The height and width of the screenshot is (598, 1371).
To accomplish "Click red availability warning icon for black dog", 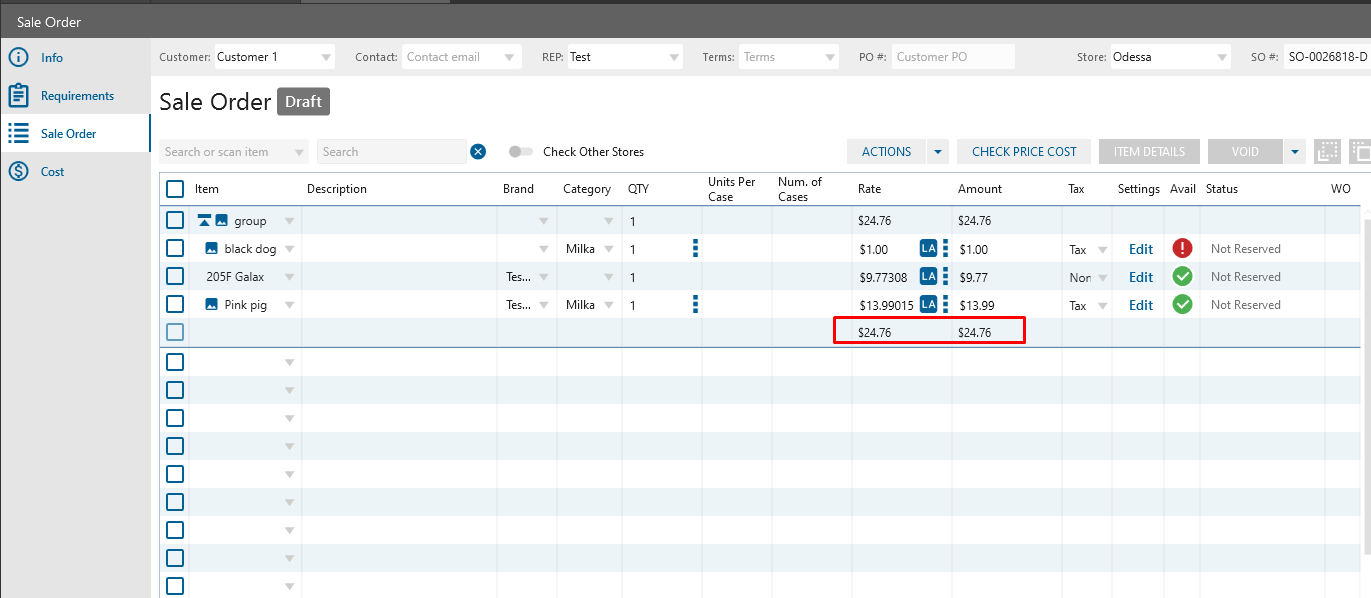I will [1182, 249].
